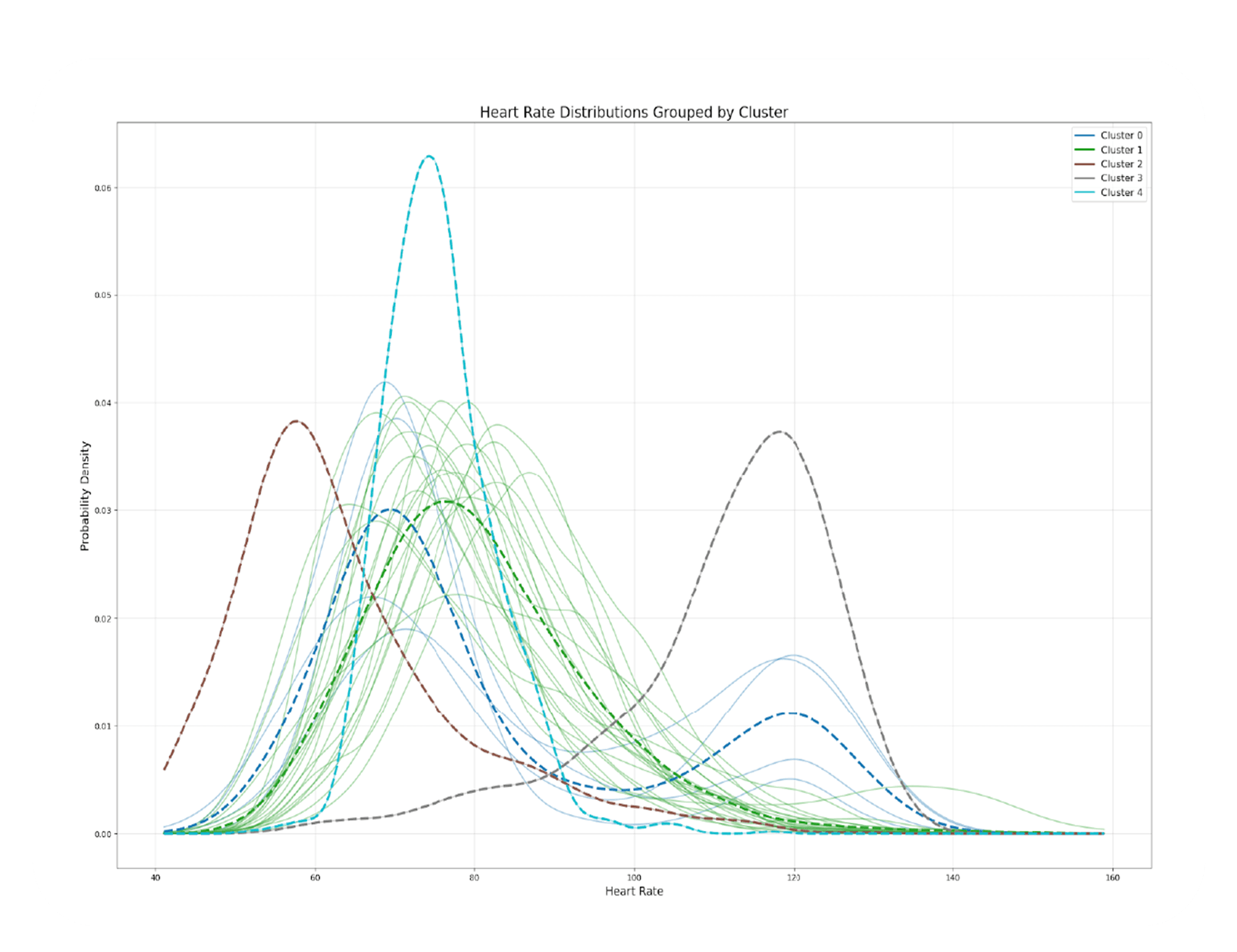Click the 100 x-axis tick label

(x=634, y=877)
